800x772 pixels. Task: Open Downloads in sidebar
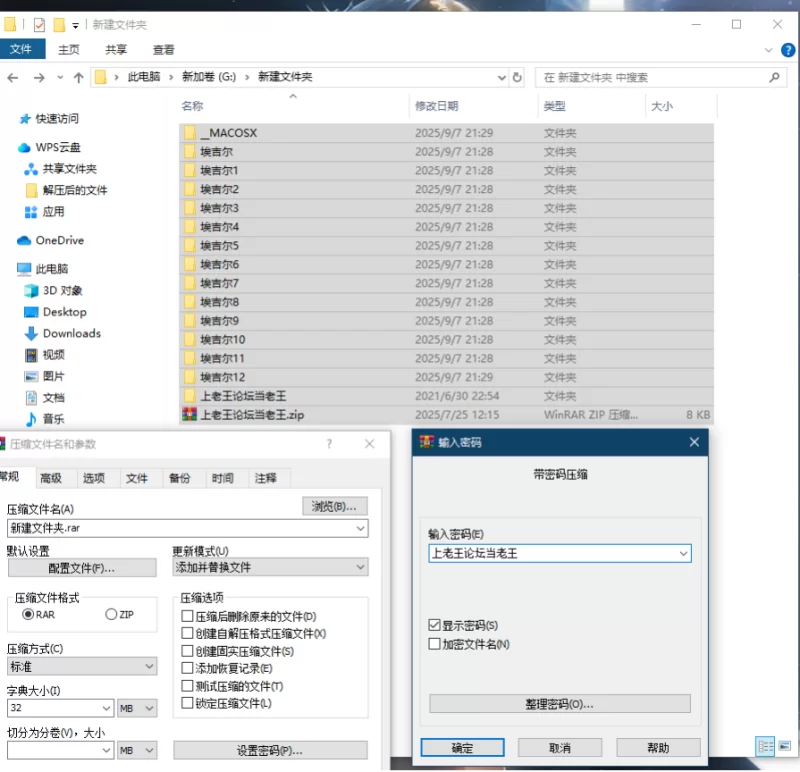(62, 333)
